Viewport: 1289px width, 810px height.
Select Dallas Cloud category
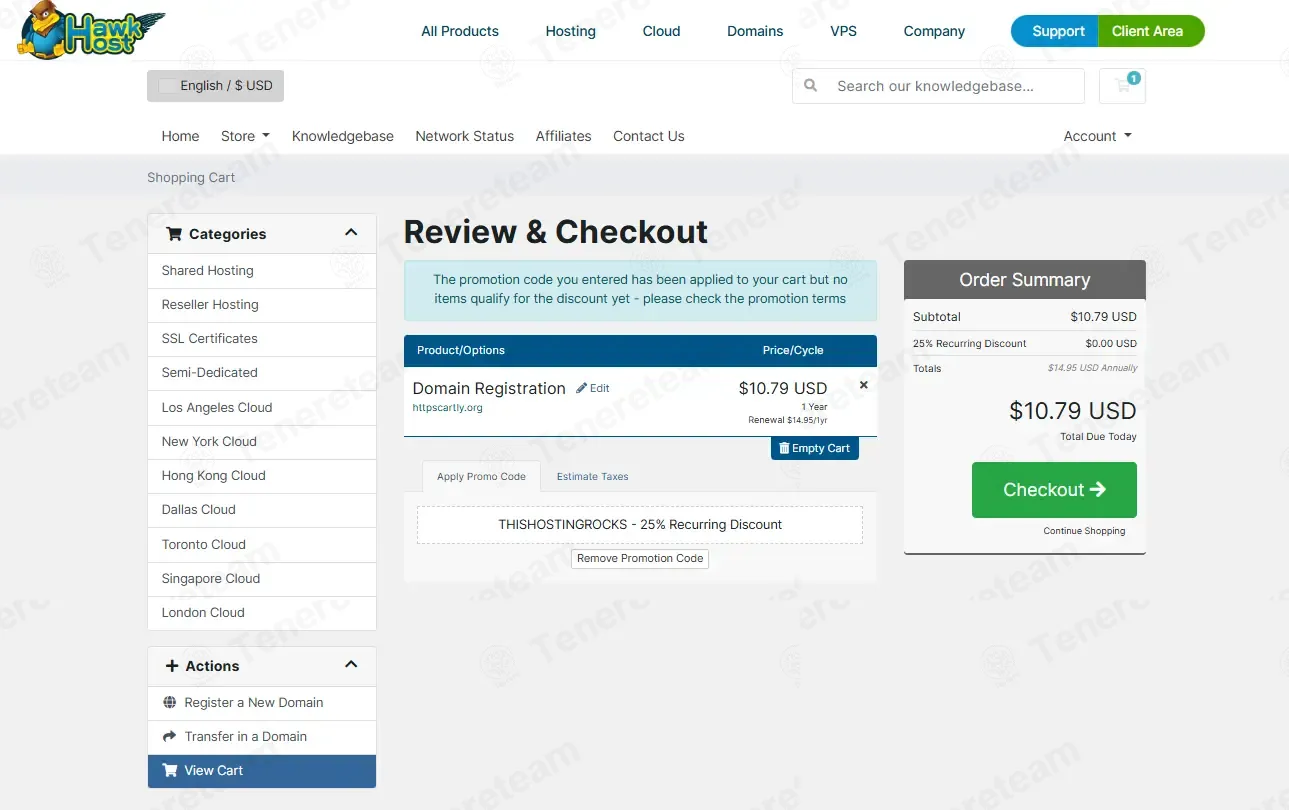click(x=262, y=510)
